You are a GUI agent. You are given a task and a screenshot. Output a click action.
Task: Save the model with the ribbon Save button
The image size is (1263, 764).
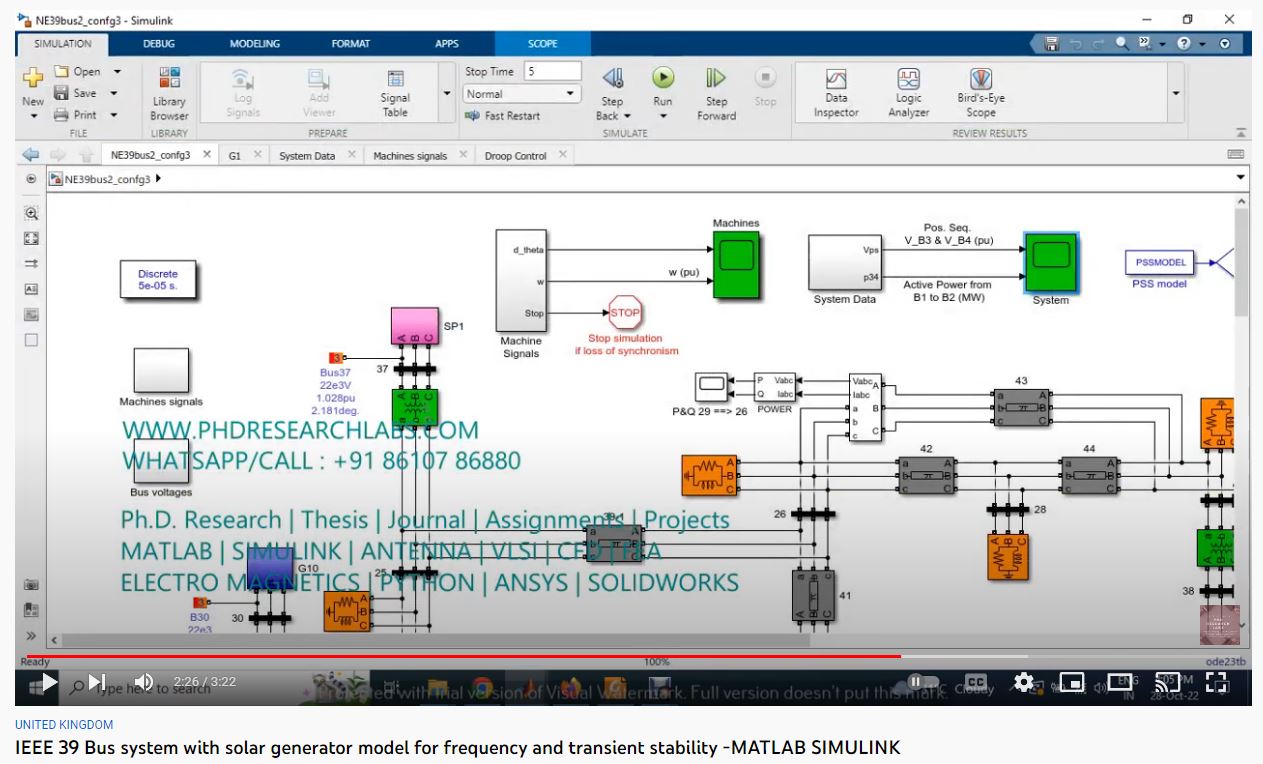(x=76, y=93)
